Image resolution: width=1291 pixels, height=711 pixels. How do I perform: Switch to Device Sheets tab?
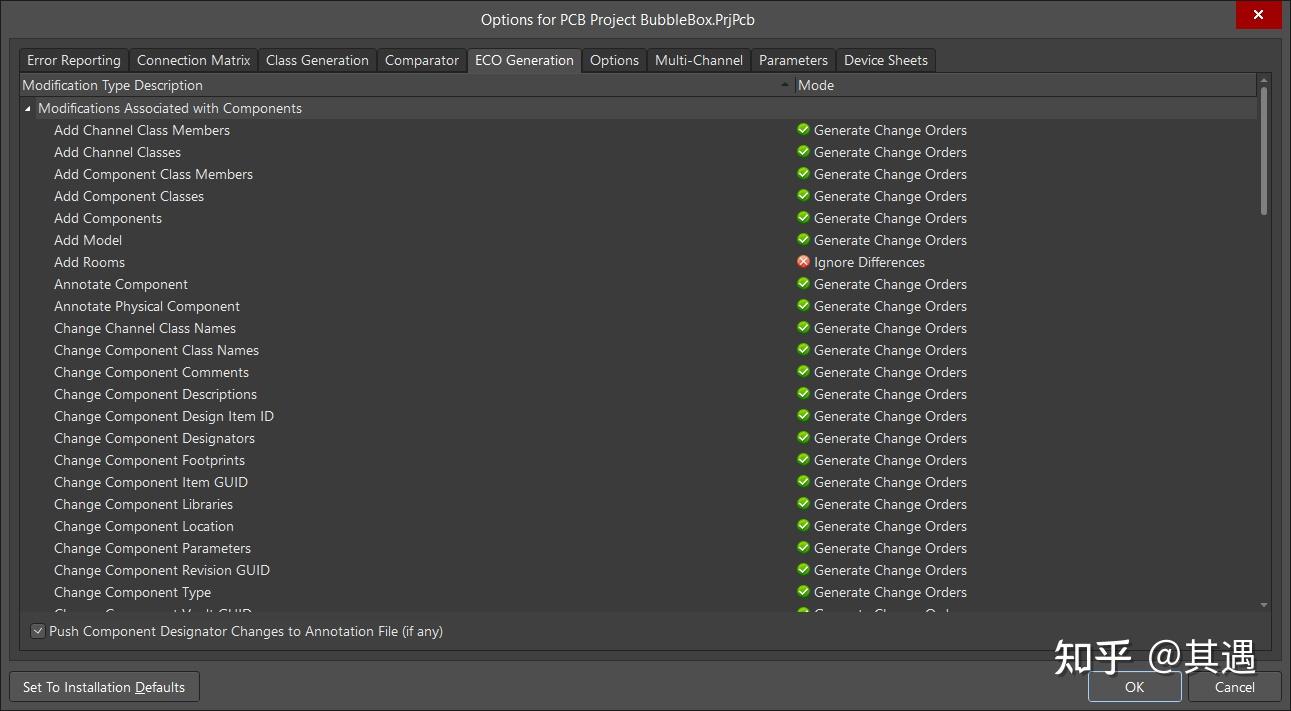[x=886, y=60]
